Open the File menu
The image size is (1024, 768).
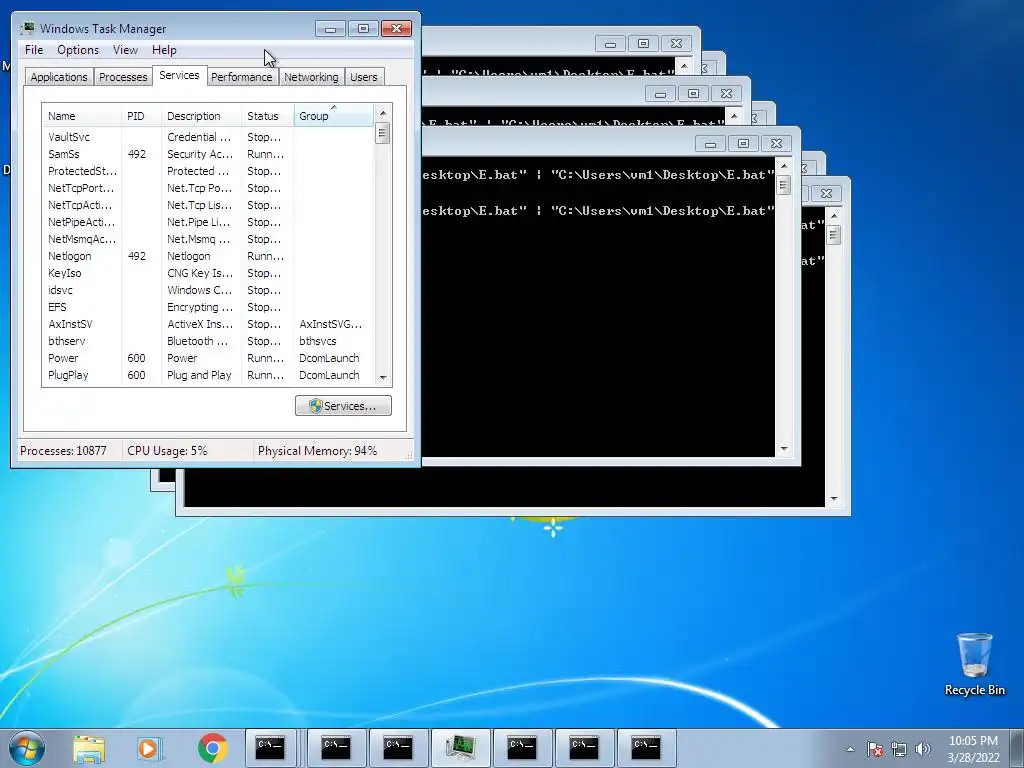34,50
